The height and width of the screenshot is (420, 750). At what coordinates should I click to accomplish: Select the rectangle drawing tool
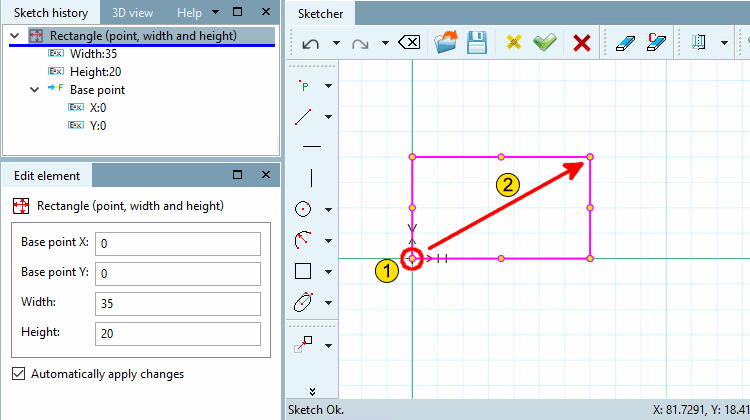[303, 271]
